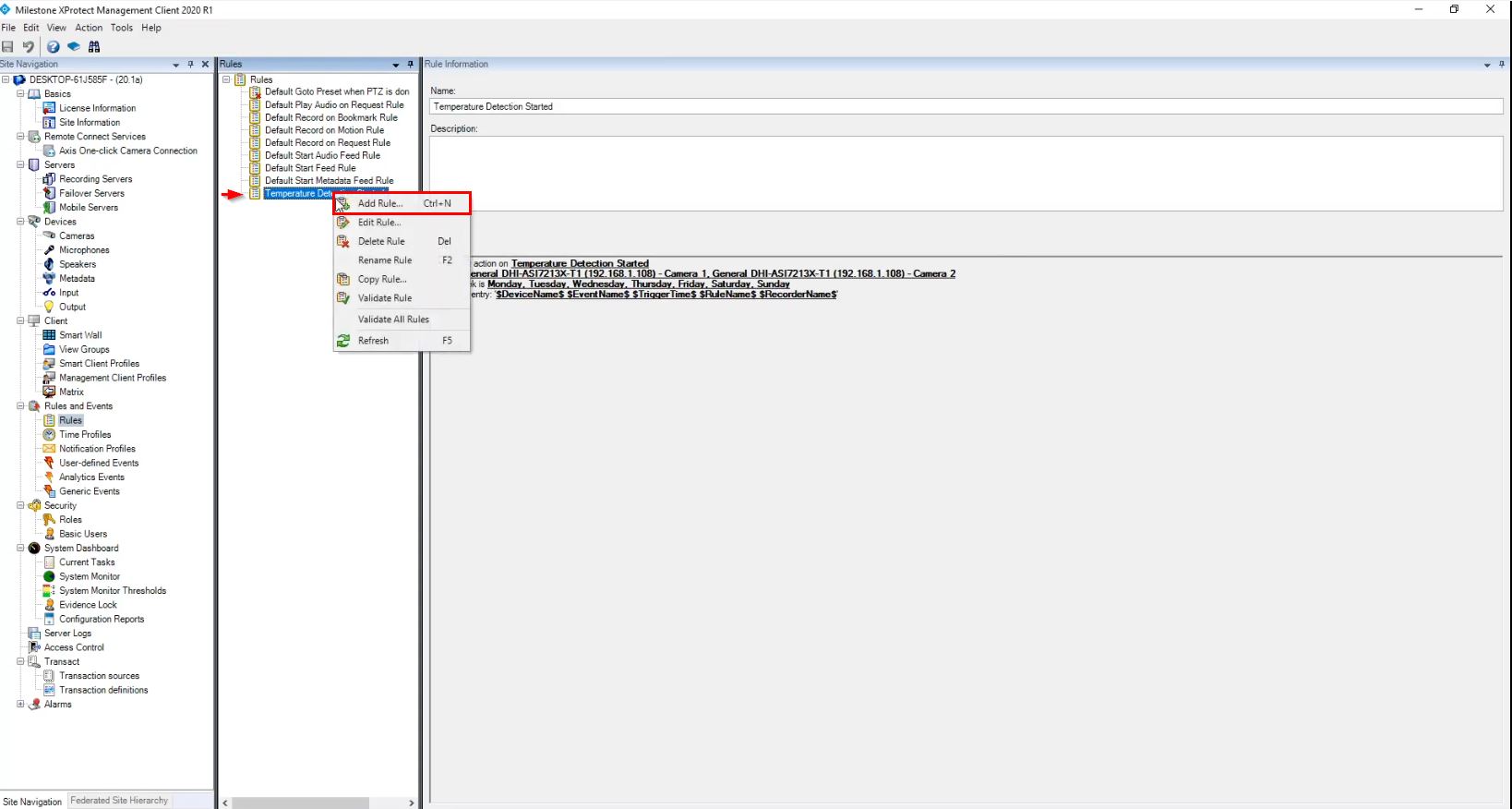Choose Validate All Rules from context menu

point(402,320)
